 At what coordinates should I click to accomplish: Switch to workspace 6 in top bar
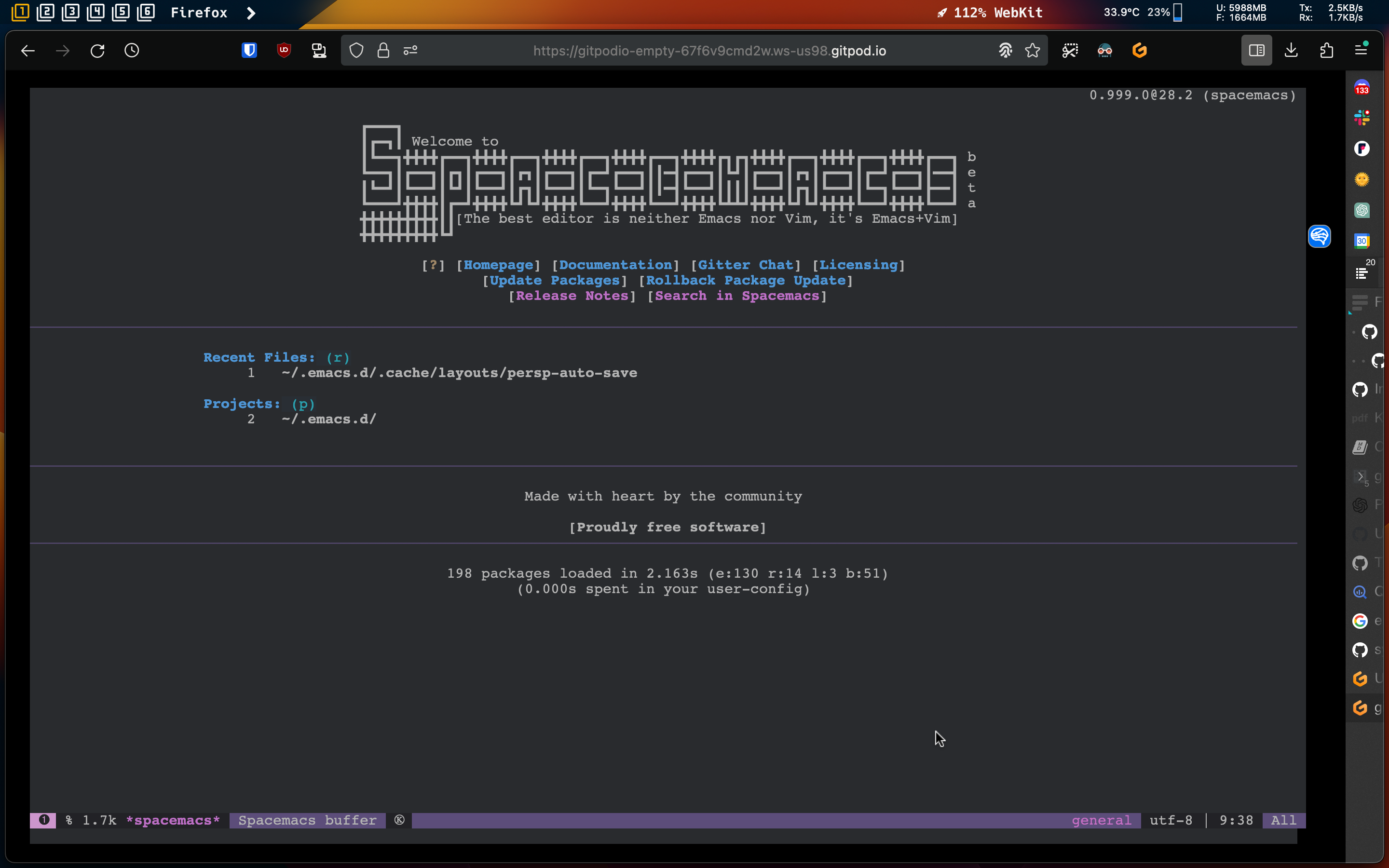click(x=146, y=12)
